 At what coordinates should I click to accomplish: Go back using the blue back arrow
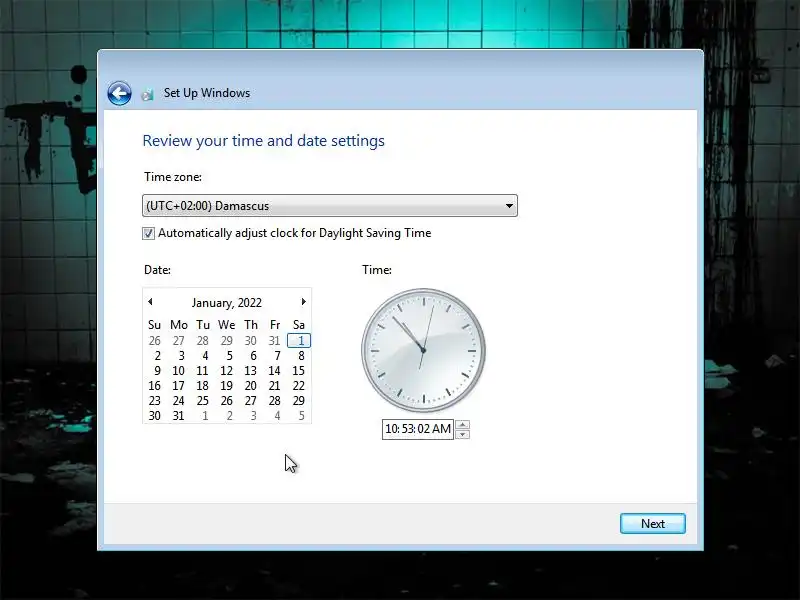[x=119, y=93]
